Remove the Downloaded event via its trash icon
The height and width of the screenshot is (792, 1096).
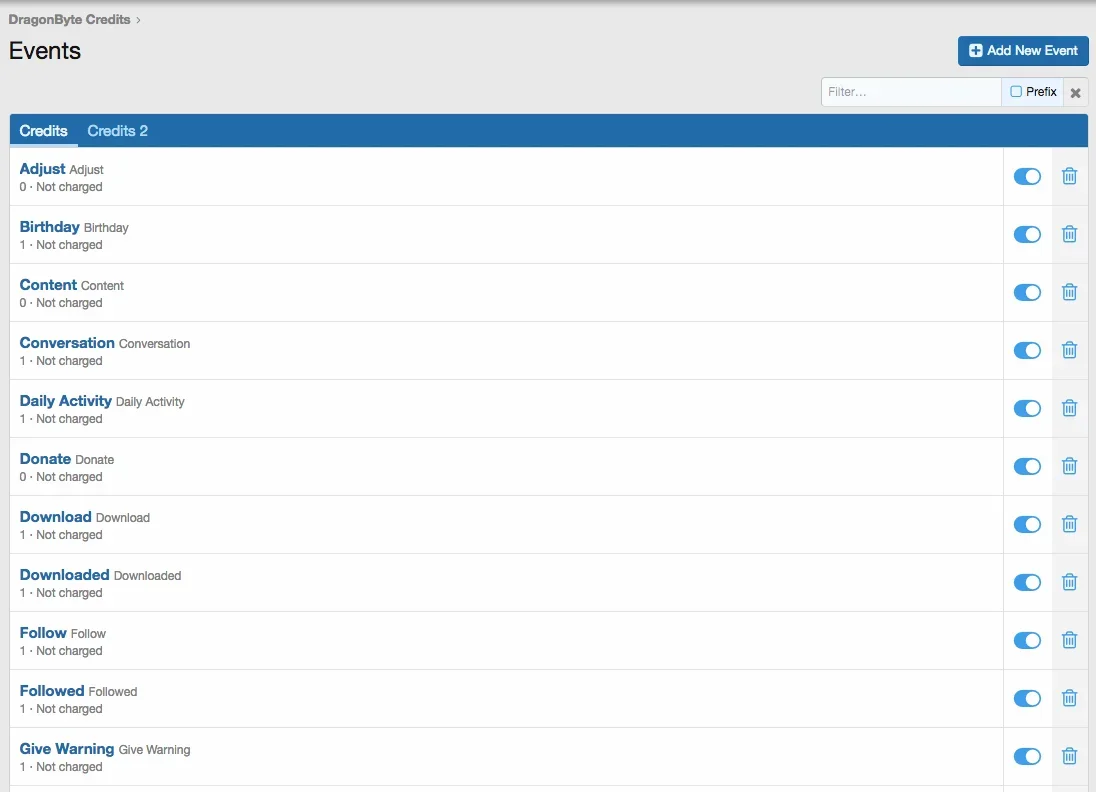1069,582
